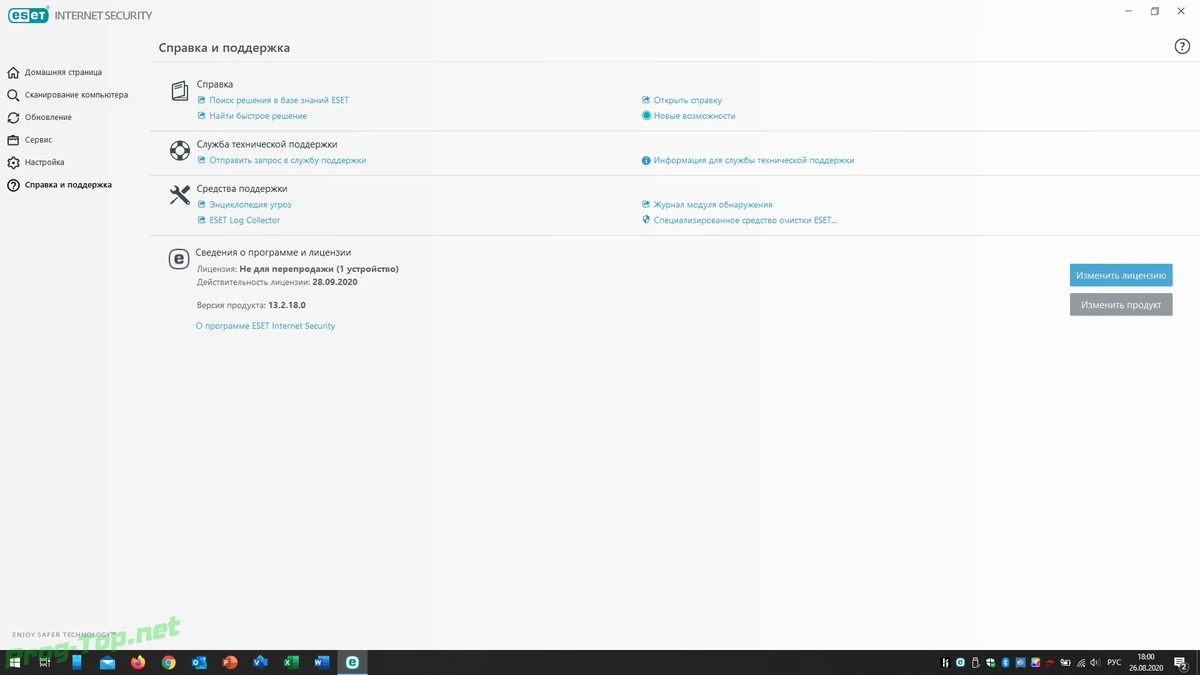Open the Обновление sidebar section
Image resolution: width=1200 pixels, height=675 pixels.
(48, 117)
